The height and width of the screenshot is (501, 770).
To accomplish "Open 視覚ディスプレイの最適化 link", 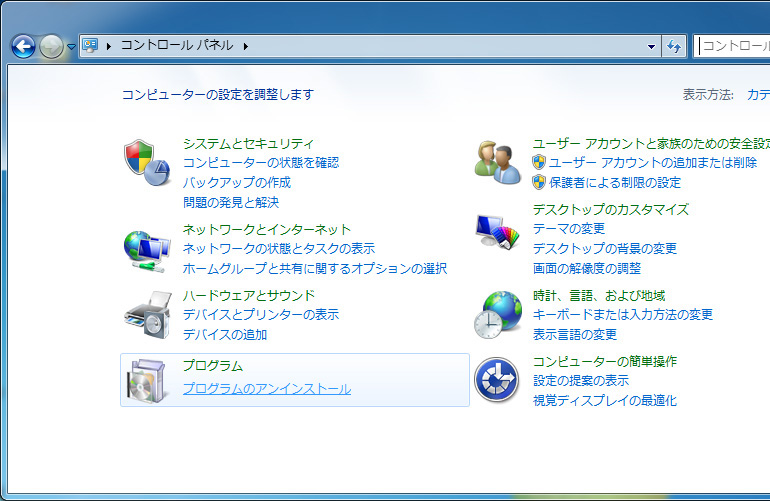I will point(605,400).
